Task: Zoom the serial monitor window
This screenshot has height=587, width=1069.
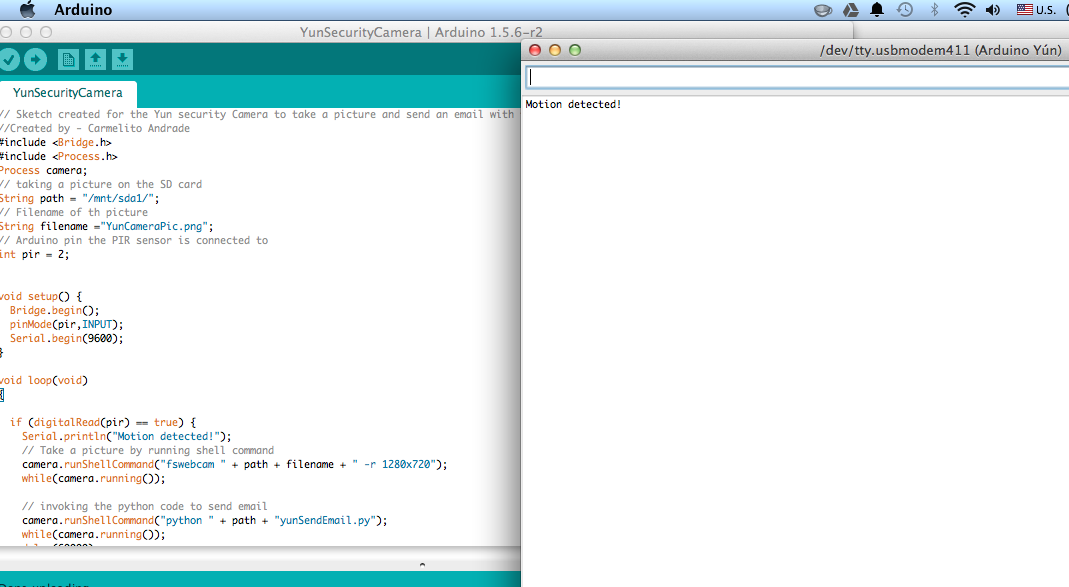Action: pyautogui.click(x=575, y=50)
